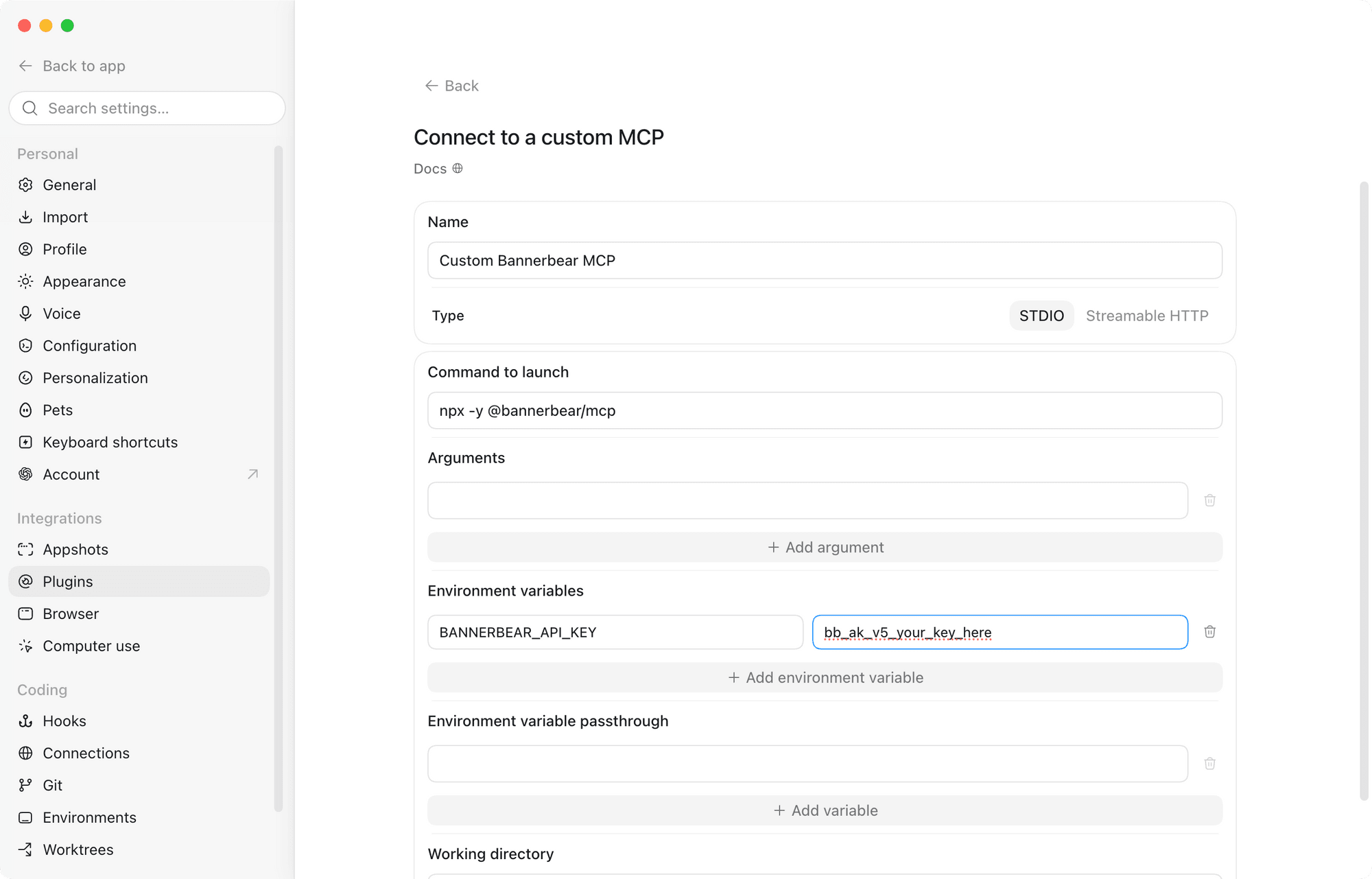Go back to the app

point(72,66)
